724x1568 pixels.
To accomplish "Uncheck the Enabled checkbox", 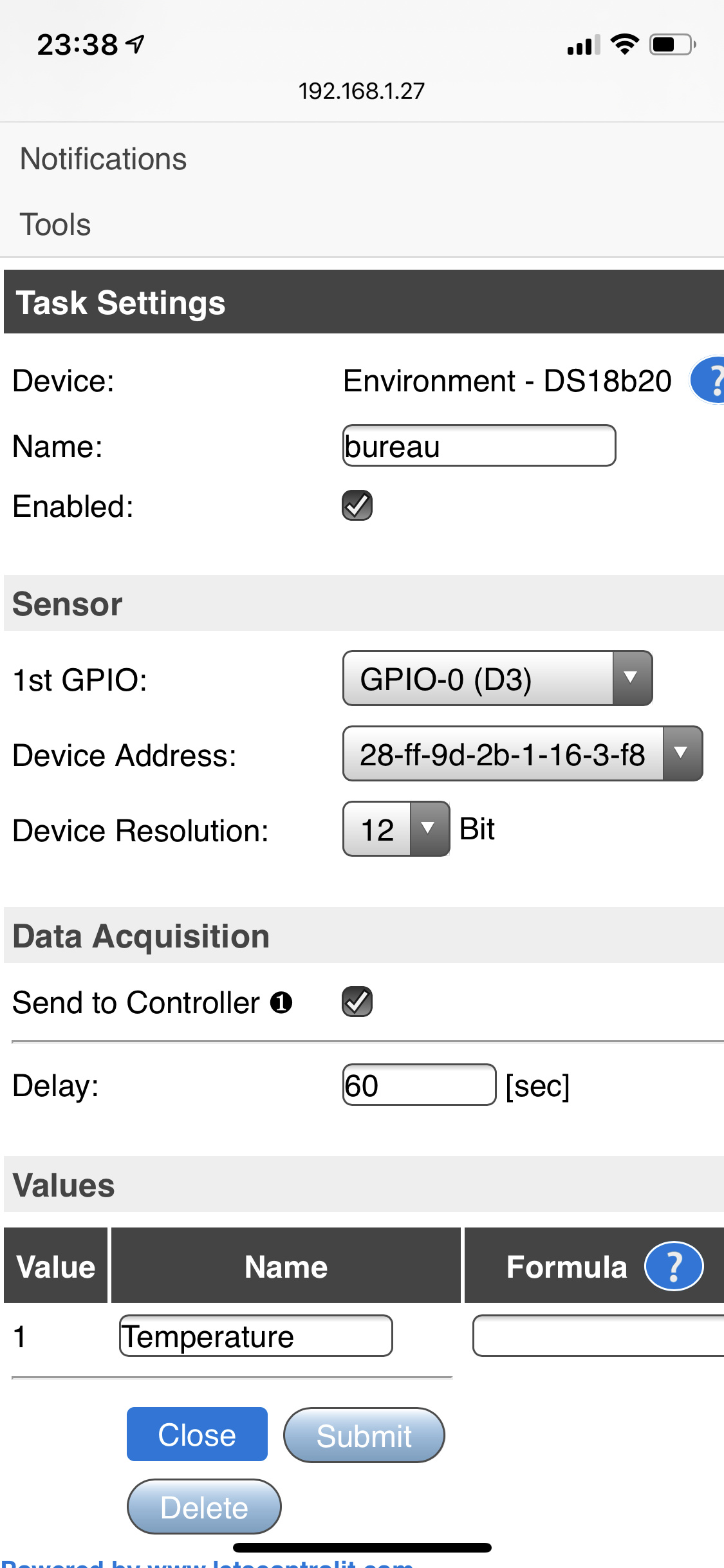I will [x=357, y=505].
